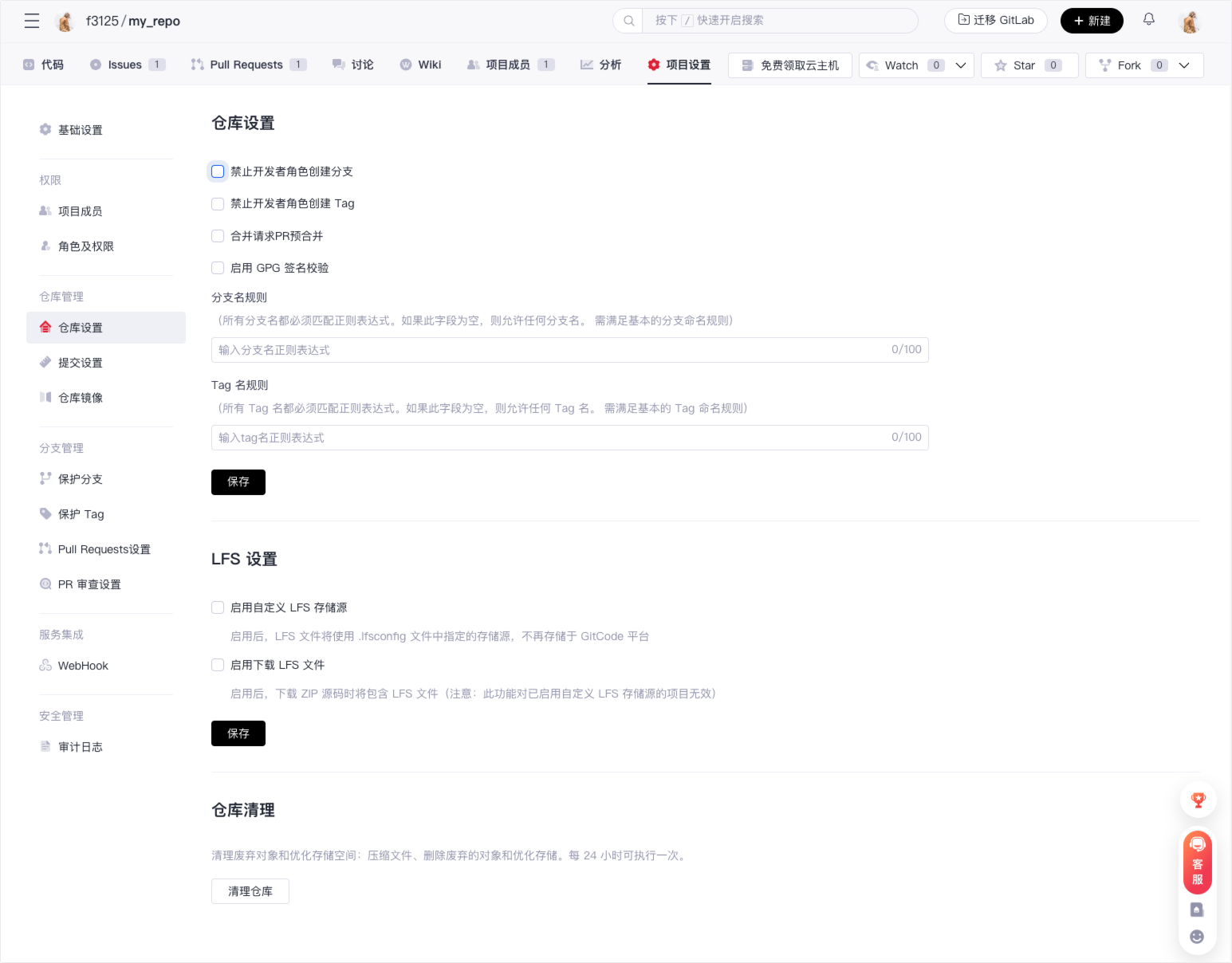1232x963 pixels.
Task: Focus the 分支名正则表达式 input field
Action: pos(550,350)
